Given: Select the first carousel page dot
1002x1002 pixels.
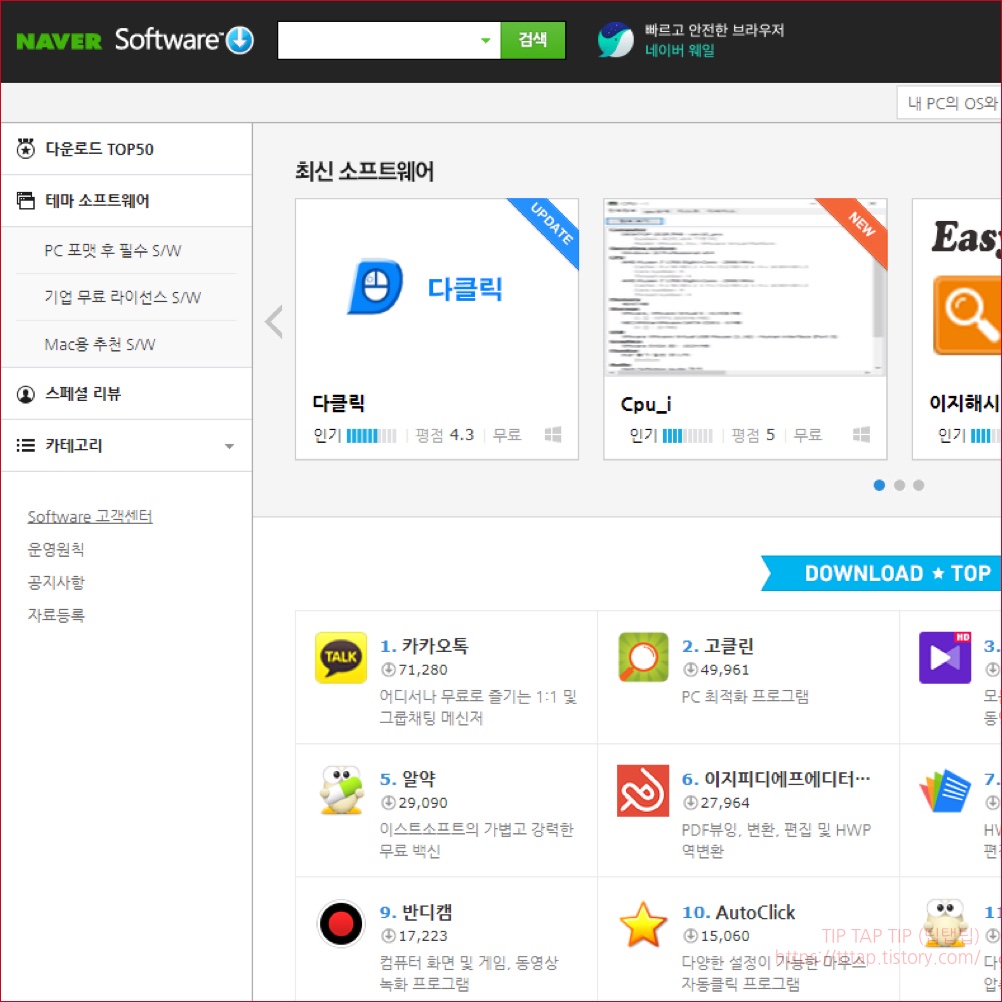Looking at the screenshot, I should click(x=879, y=485).
